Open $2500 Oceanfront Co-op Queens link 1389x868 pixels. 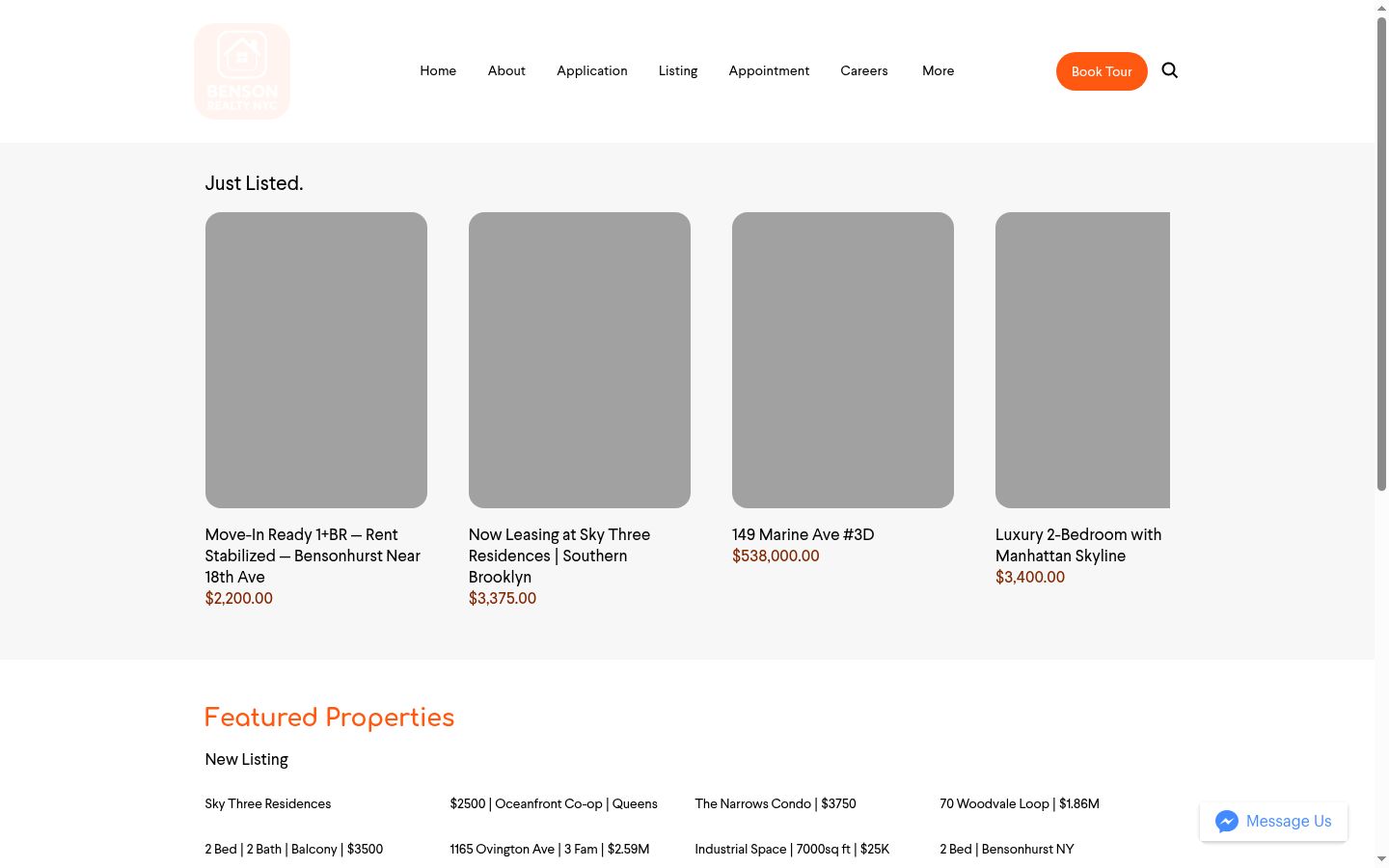554,803
